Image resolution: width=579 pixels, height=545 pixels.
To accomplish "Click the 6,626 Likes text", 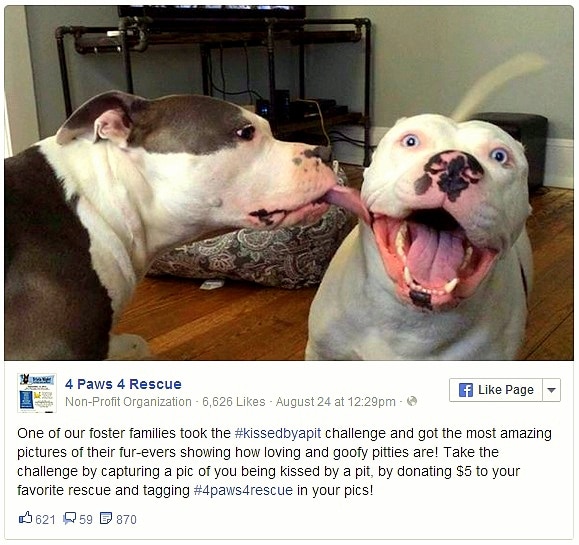I will pos(234,401).
